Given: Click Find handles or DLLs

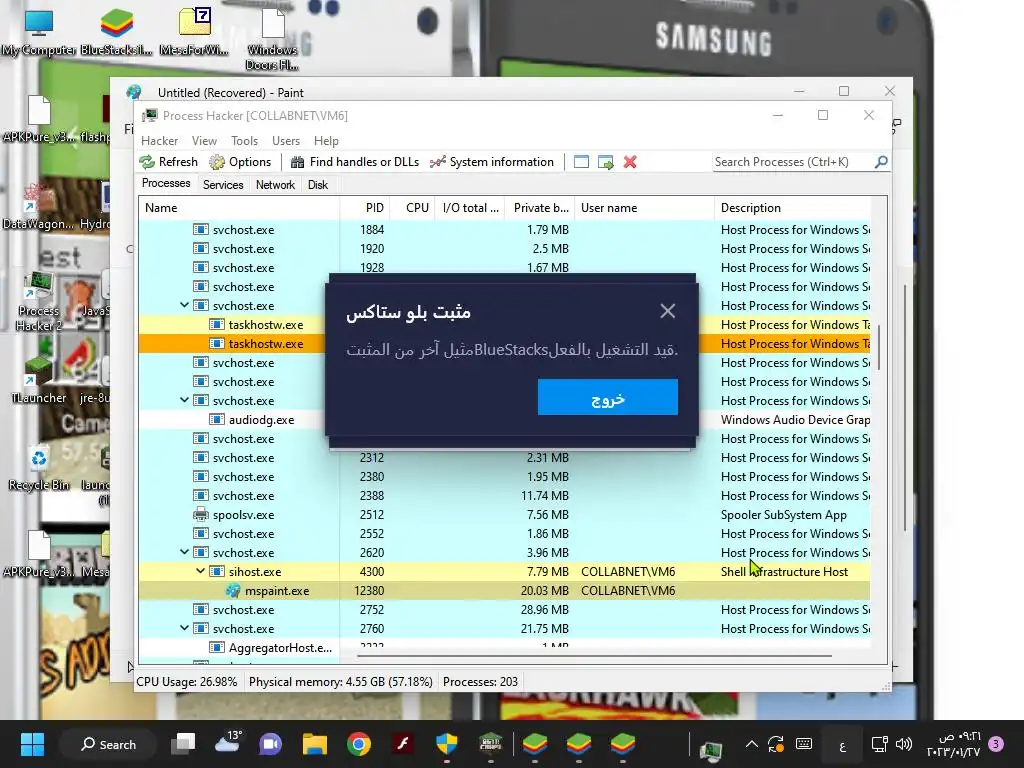Looking at the screenshot, I should pyautogui.click(x=355, y=162).
